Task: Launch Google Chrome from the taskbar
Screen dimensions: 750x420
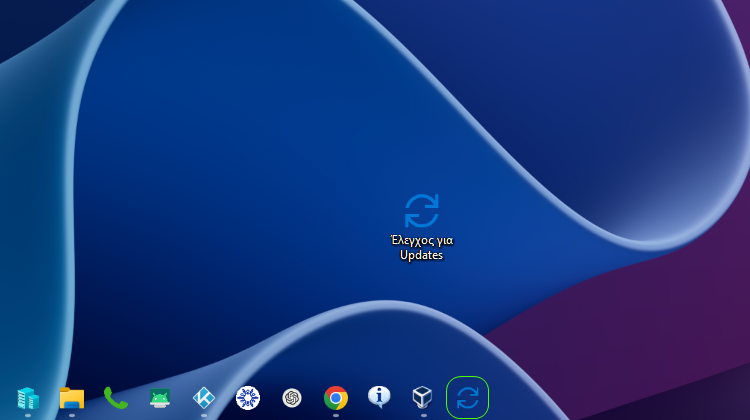Action: 336,398
